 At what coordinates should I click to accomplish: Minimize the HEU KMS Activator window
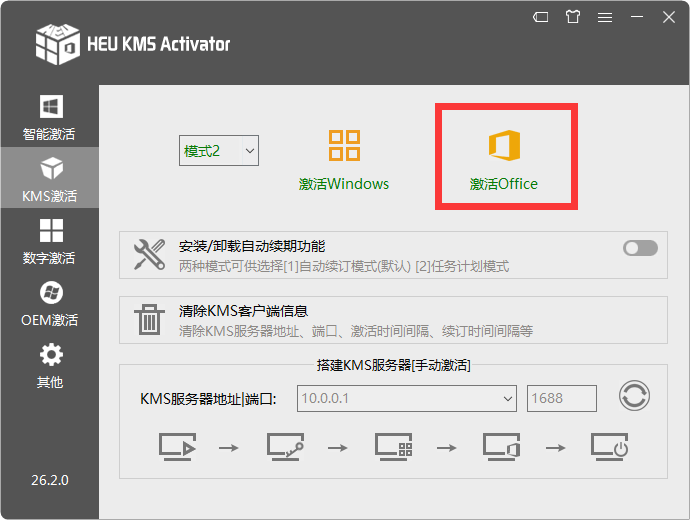pos(637,17)
